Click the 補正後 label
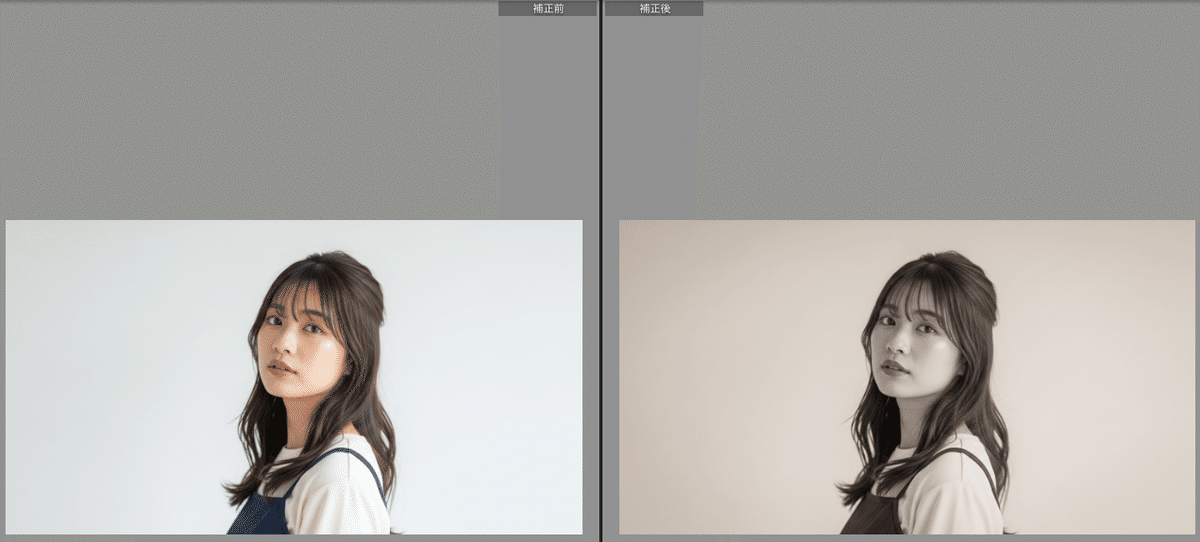This screenshot has width=1200, height=542. click(653, 8)
